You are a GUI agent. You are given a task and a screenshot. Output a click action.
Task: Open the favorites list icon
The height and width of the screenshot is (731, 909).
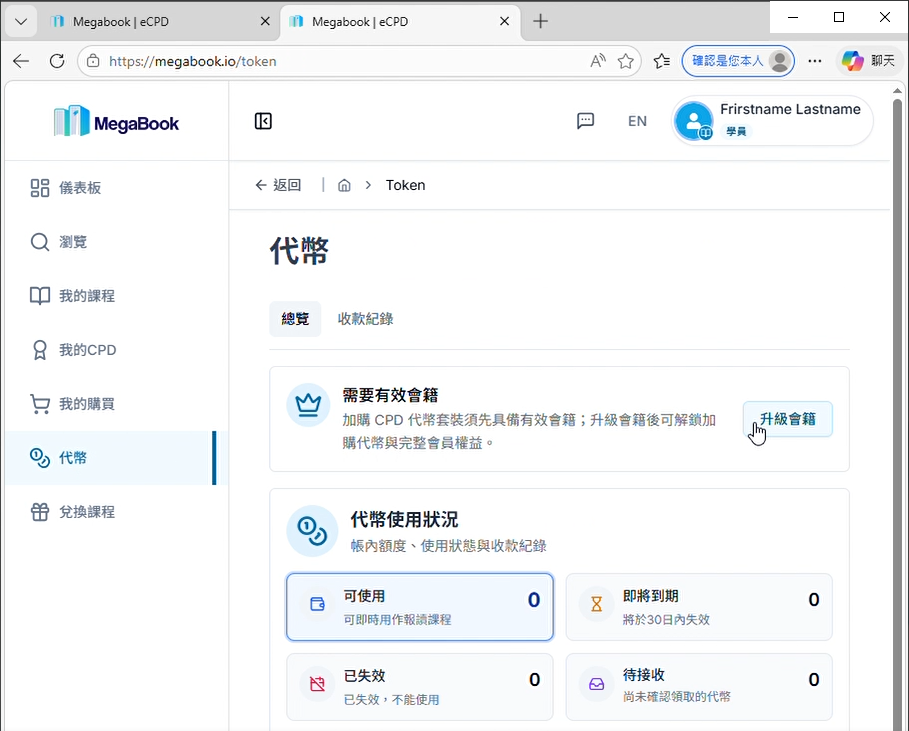click(661, 61)
